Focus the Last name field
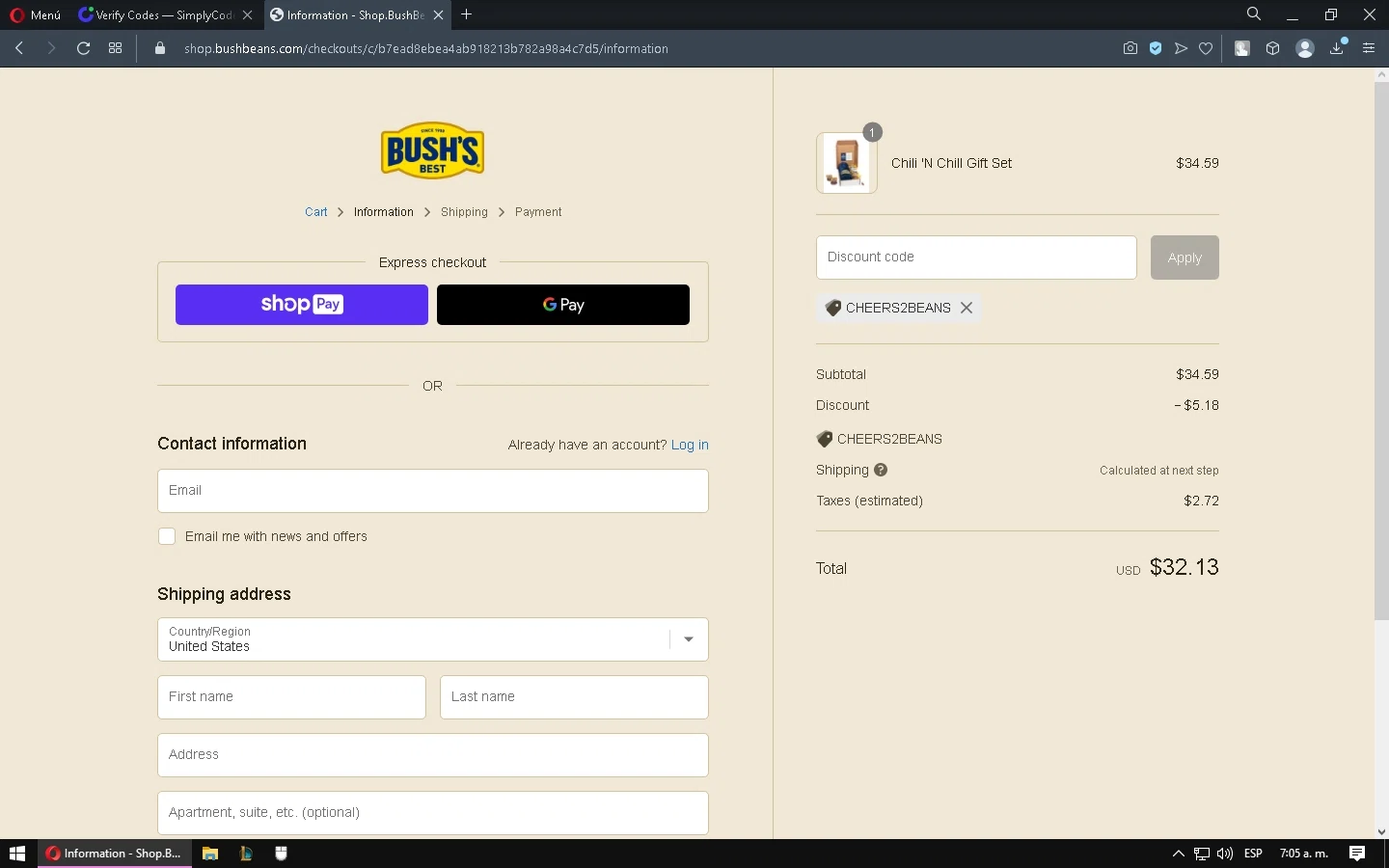Image resolution: width=1389 pixels, height=868 pixels. click(x=574, y=697)
